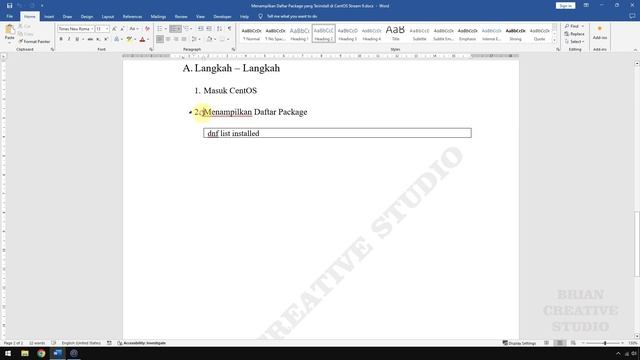Click Display Settings in status bar
The width and height of the screenshot is (640, 360).
pyautogui.click(x=519, y=343)
